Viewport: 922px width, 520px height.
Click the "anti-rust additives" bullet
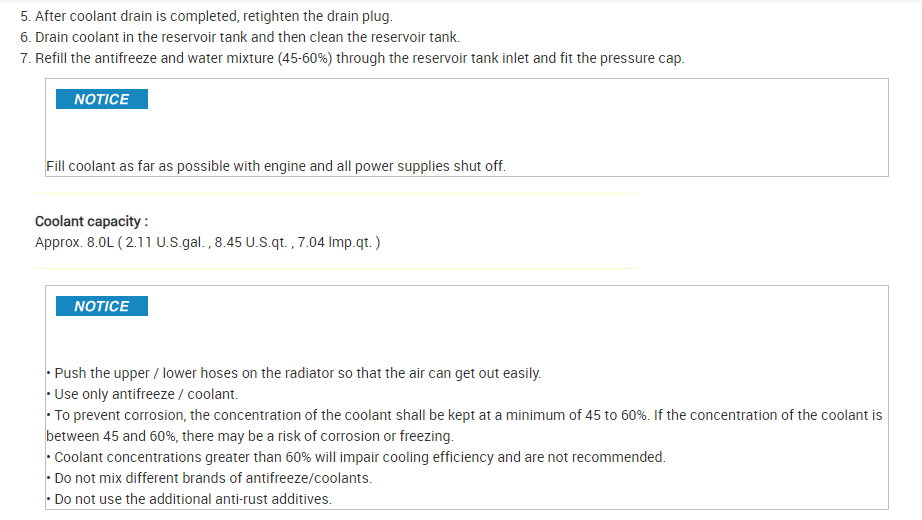click(192, 499)
